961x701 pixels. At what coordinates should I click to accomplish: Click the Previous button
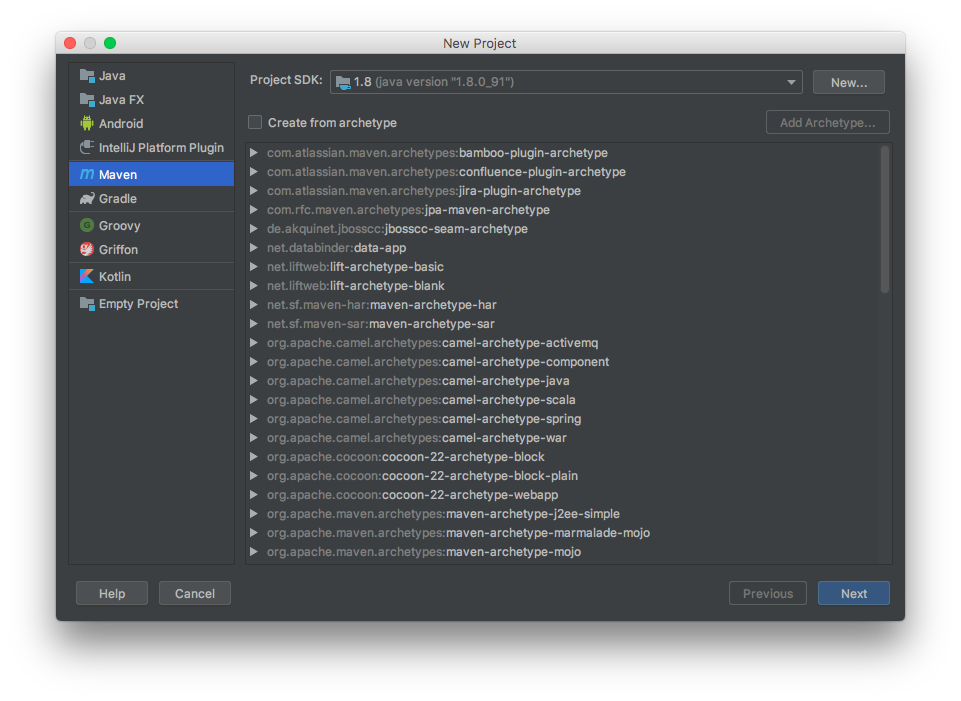(768, 593)
